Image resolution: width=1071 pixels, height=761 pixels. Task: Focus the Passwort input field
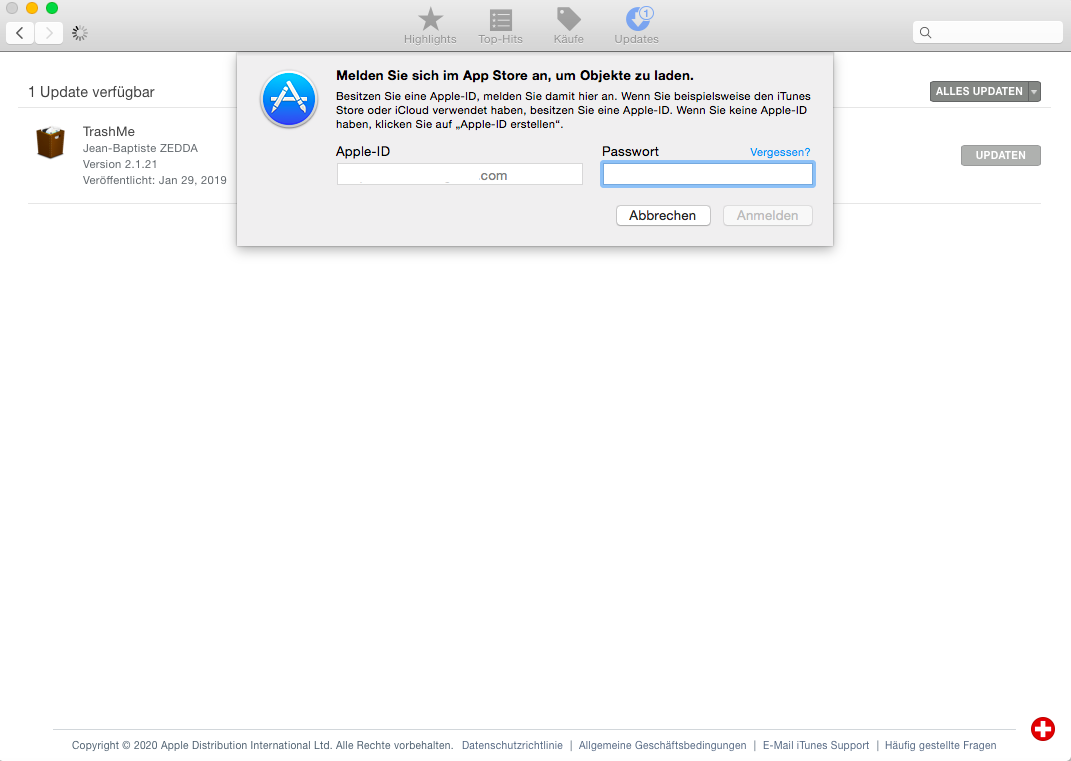(x=708, y=174)
